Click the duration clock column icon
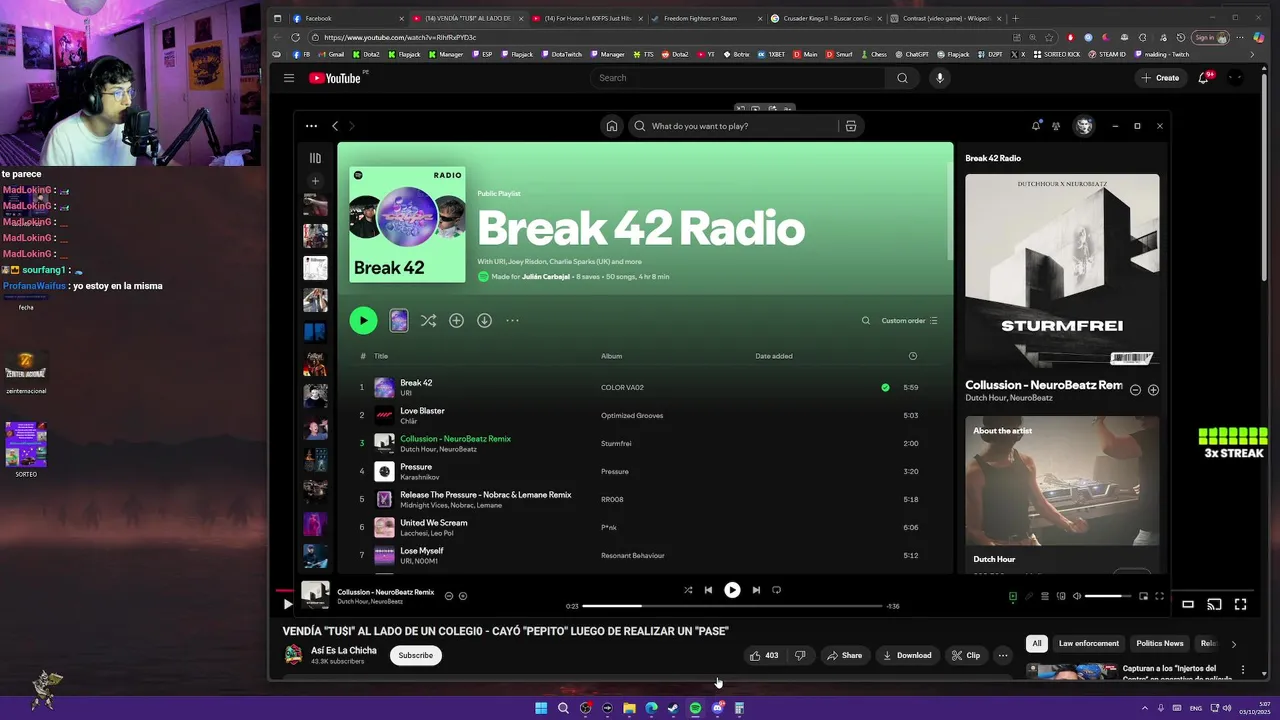The height and width of the screenshot is (720, 1280). click(x=912, y=356)
